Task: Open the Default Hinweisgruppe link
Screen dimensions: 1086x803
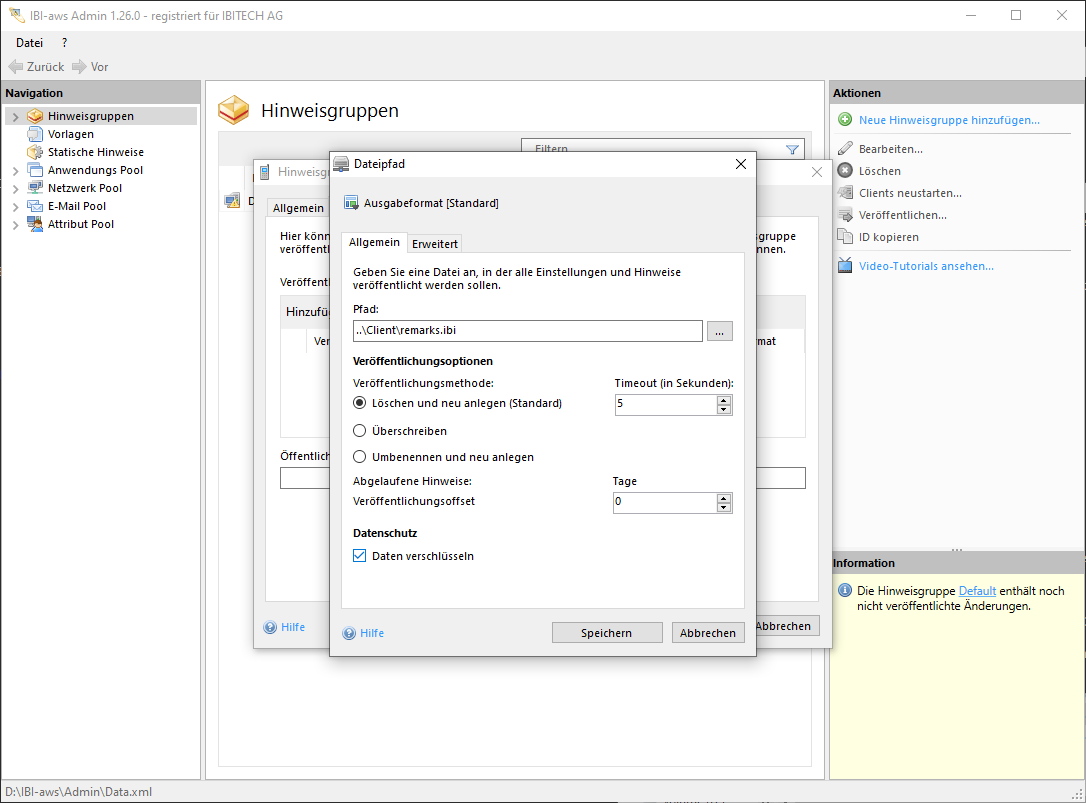Action: pyautogui.click(x=977, y=591)
